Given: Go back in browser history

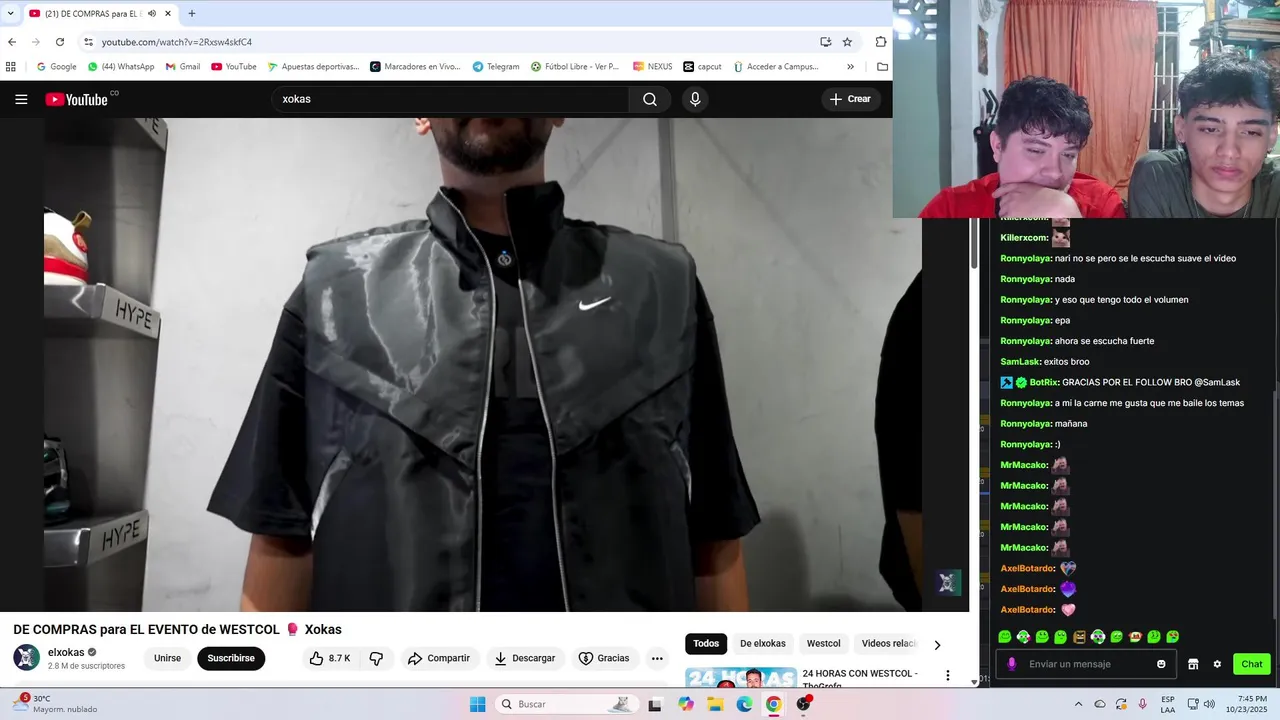Looking at the screenshot, I should (12, 42).
